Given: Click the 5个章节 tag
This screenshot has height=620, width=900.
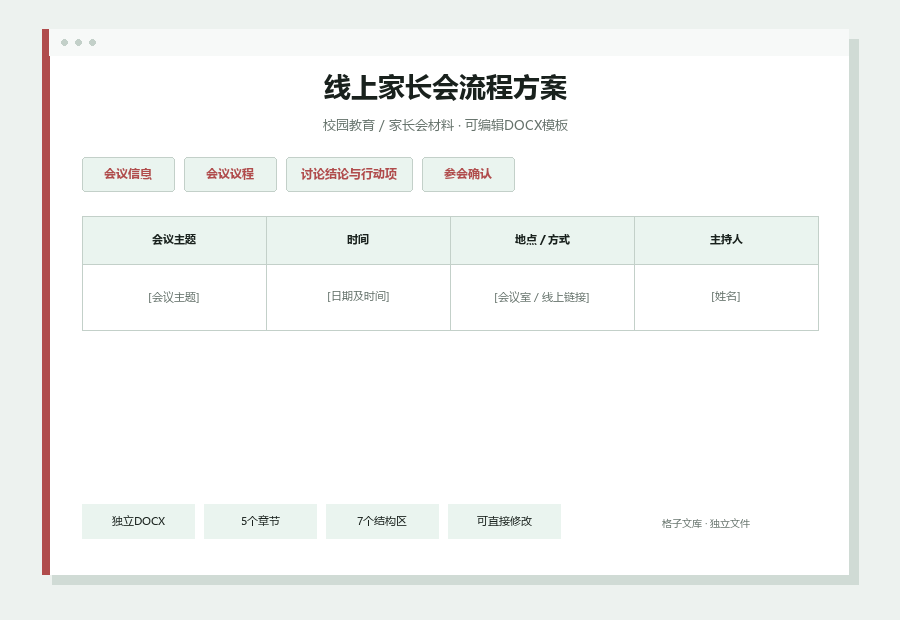Looking at the screenshot, I should (x=261, y=521).
